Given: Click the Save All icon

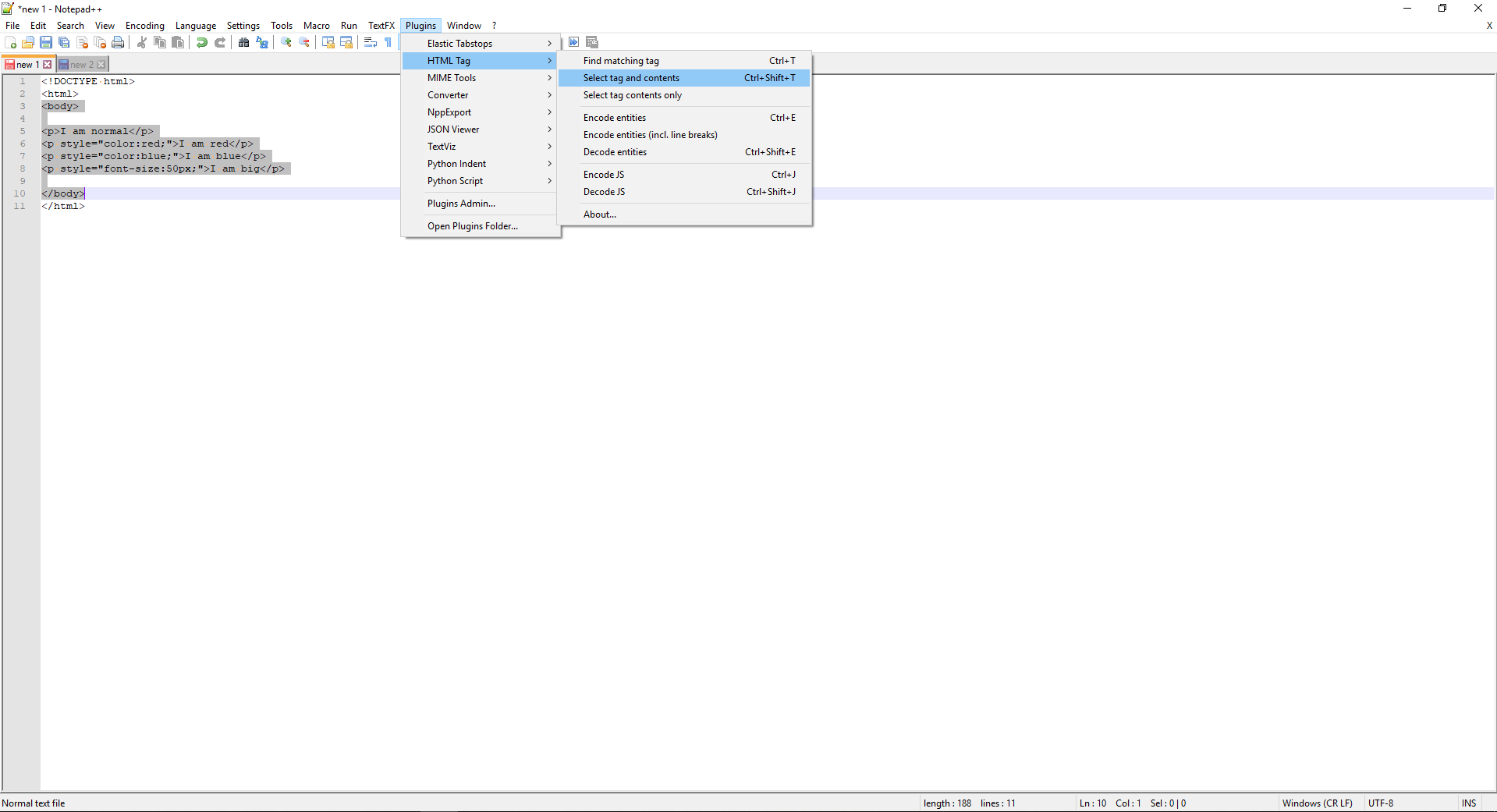Looking at the screenshot, I should tap(64, 43).
